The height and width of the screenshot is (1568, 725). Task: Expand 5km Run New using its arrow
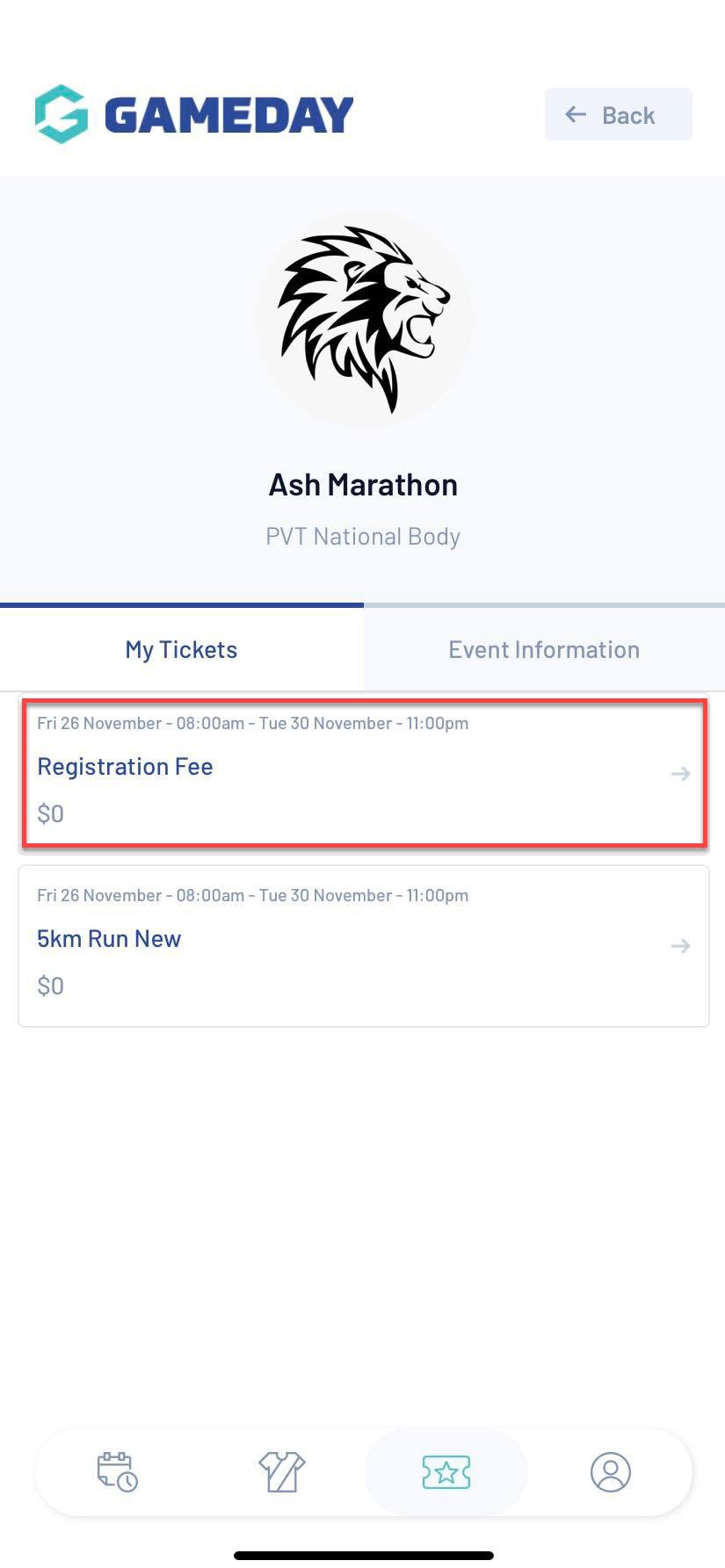(680, 946)
